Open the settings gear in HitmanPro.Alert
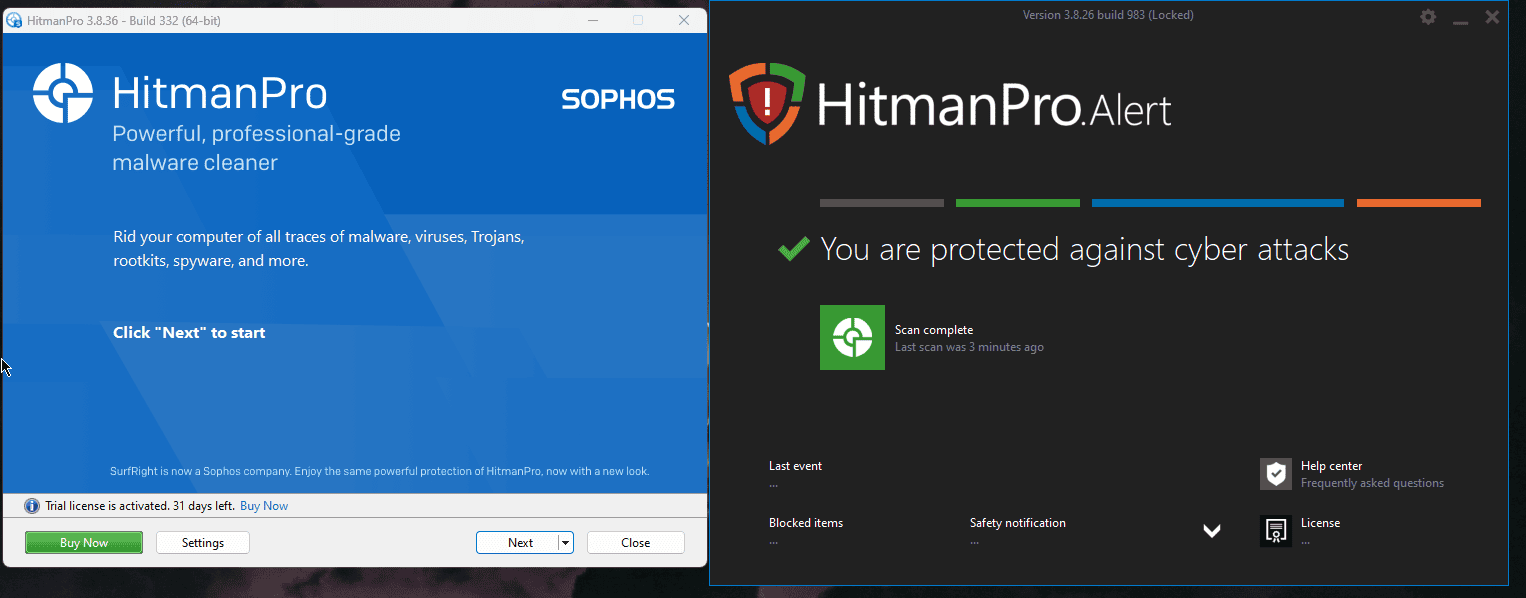Screen dimensions: 1526x598 tap(1427, 16)
